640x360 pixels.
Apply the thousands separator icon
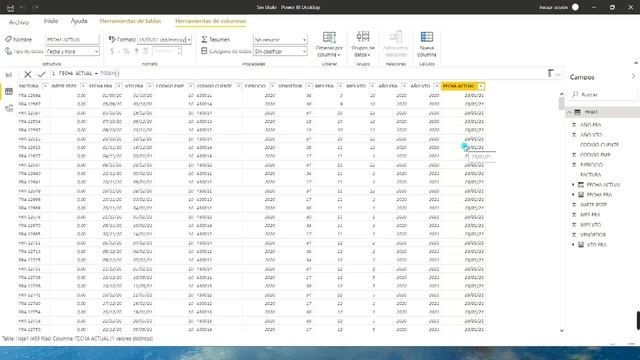(136, 51)
